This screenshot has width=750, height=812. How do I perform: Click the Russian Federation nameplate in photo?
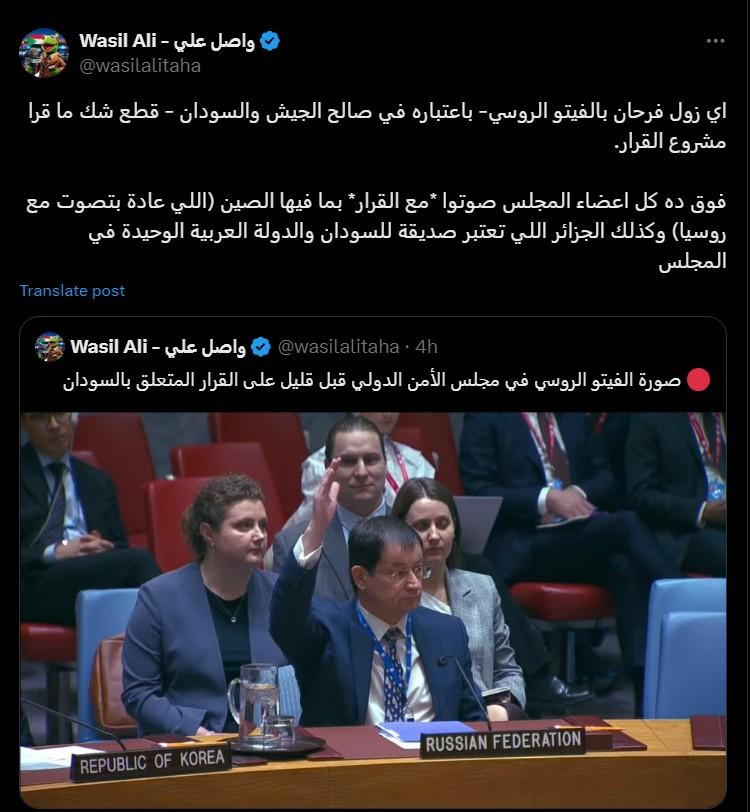click(x=502, y=743)
